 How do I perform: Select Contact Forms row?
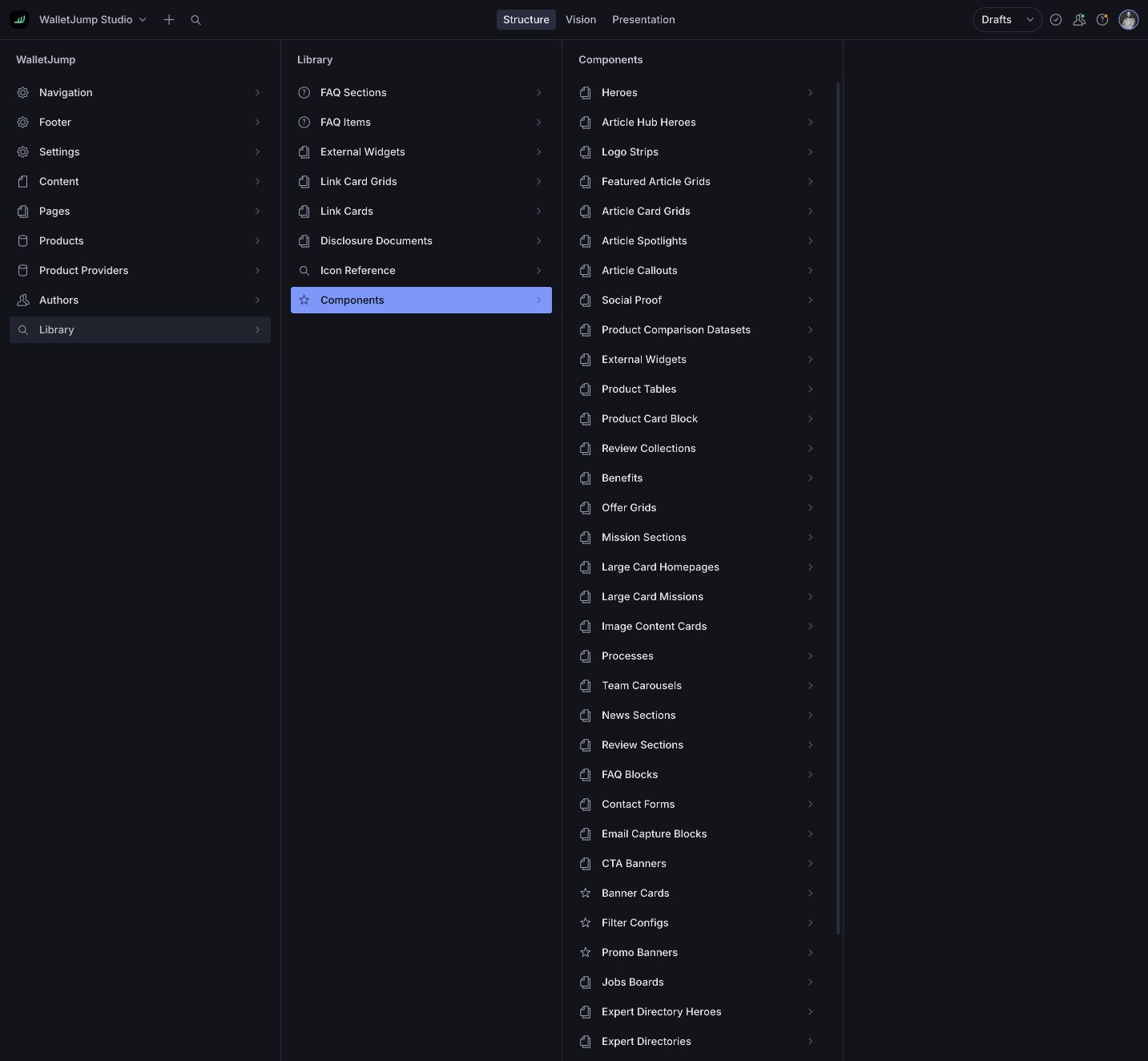698,804
